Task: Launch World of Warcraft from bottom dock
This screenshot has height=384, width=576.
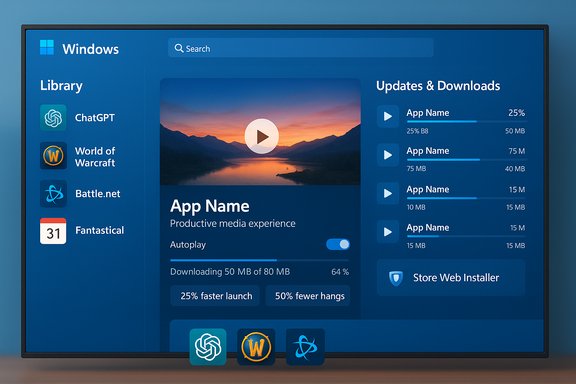Action: [256, 347]
